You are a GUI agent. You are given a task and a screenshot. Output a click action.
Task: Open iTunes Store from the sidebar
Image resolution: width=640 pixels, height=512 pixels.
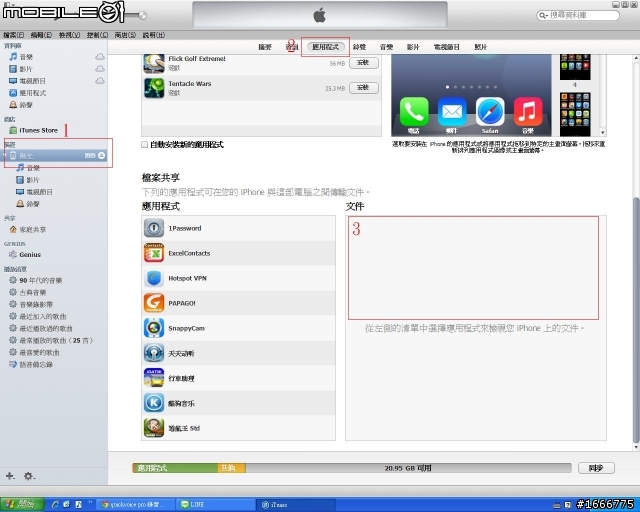coord(38,130)
